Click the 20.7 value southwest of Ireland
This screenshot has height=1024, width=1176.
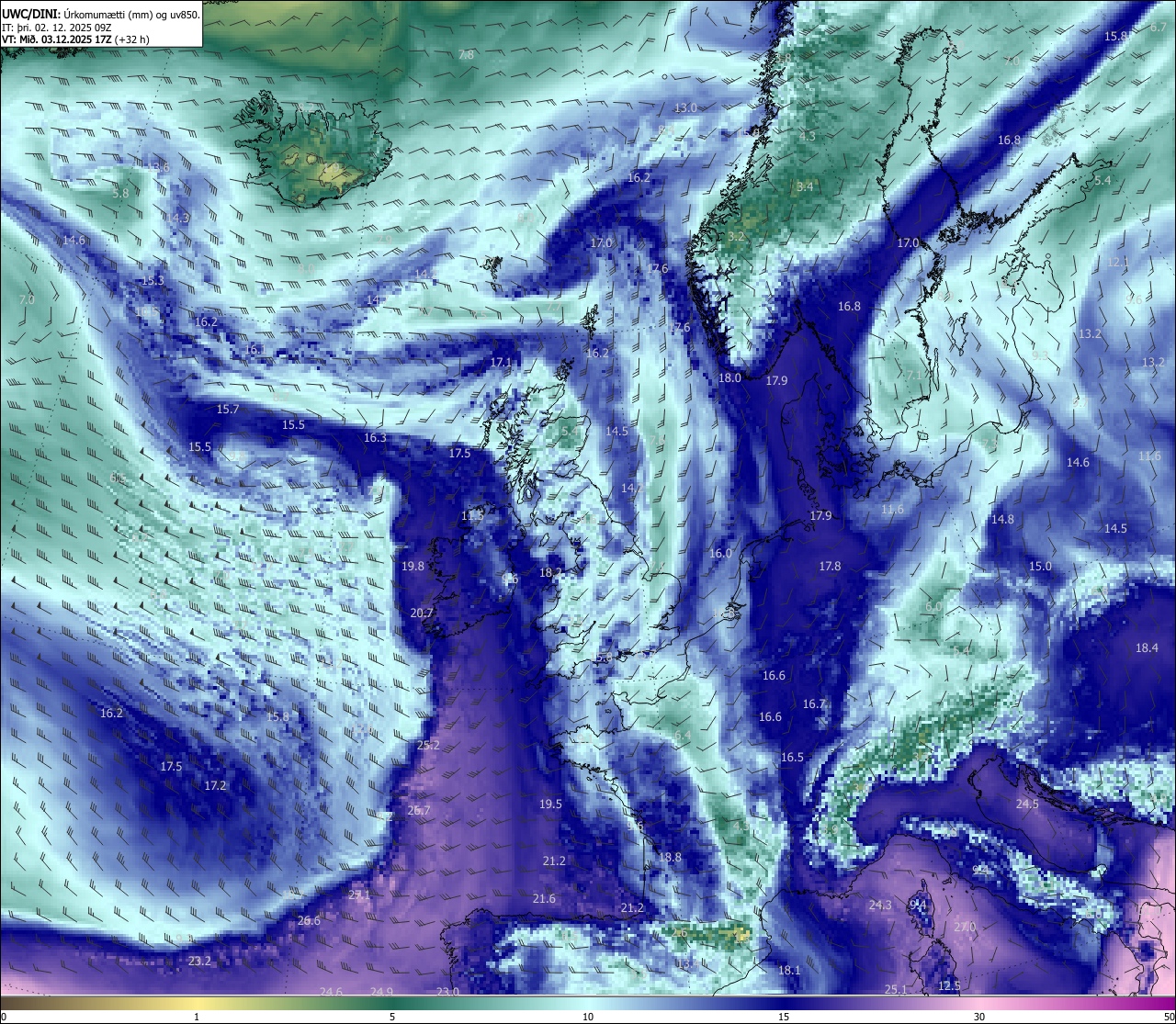pos(421,613)
